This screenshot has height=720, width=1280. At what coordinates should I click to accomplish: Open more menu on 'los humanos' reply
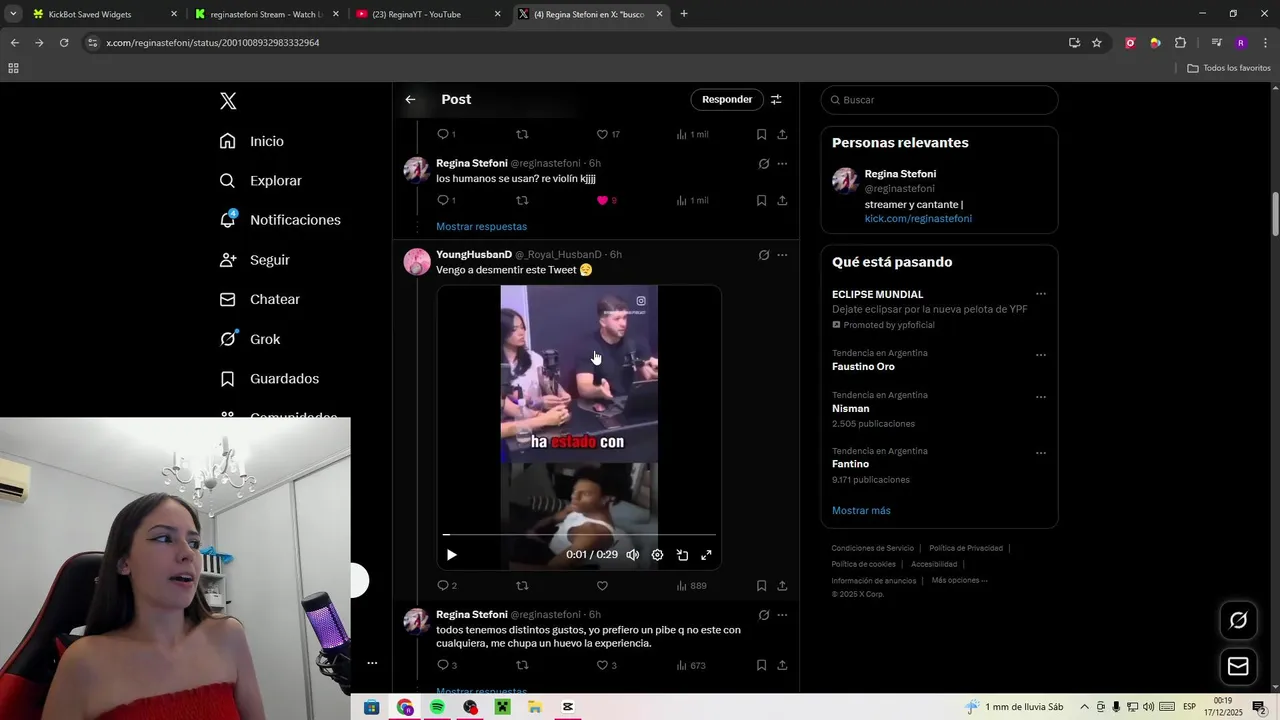tap(782, 163)
